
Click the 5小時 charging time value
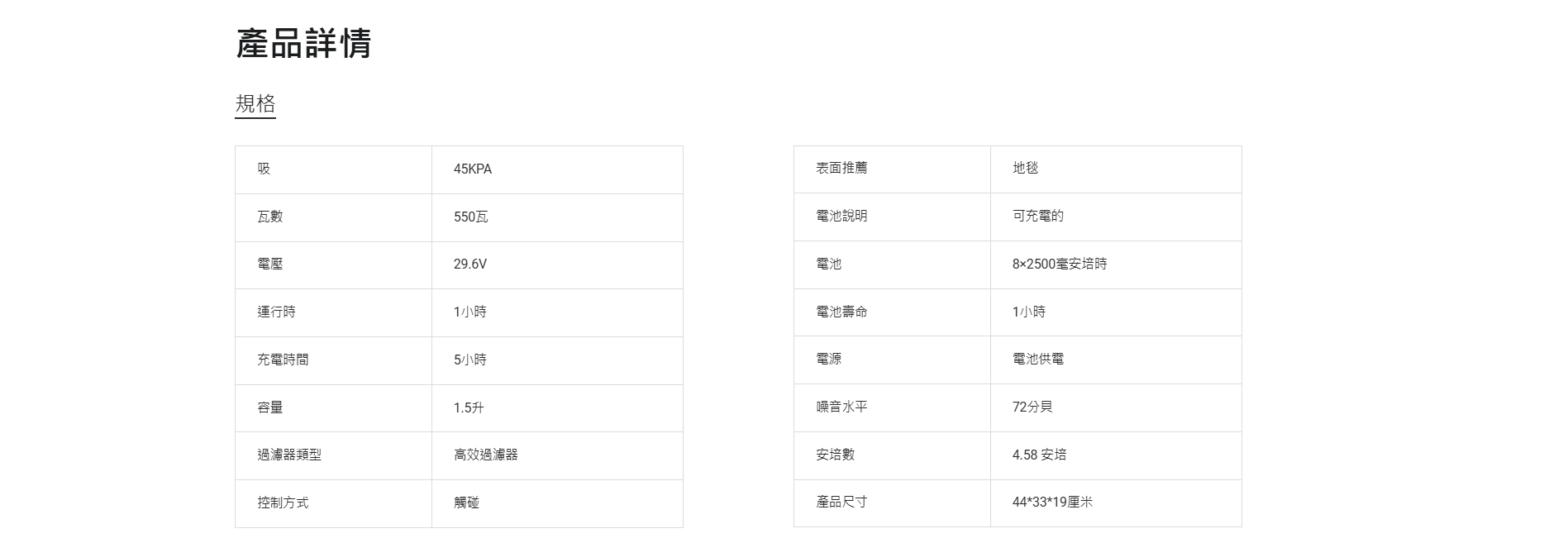click(470, 360)
